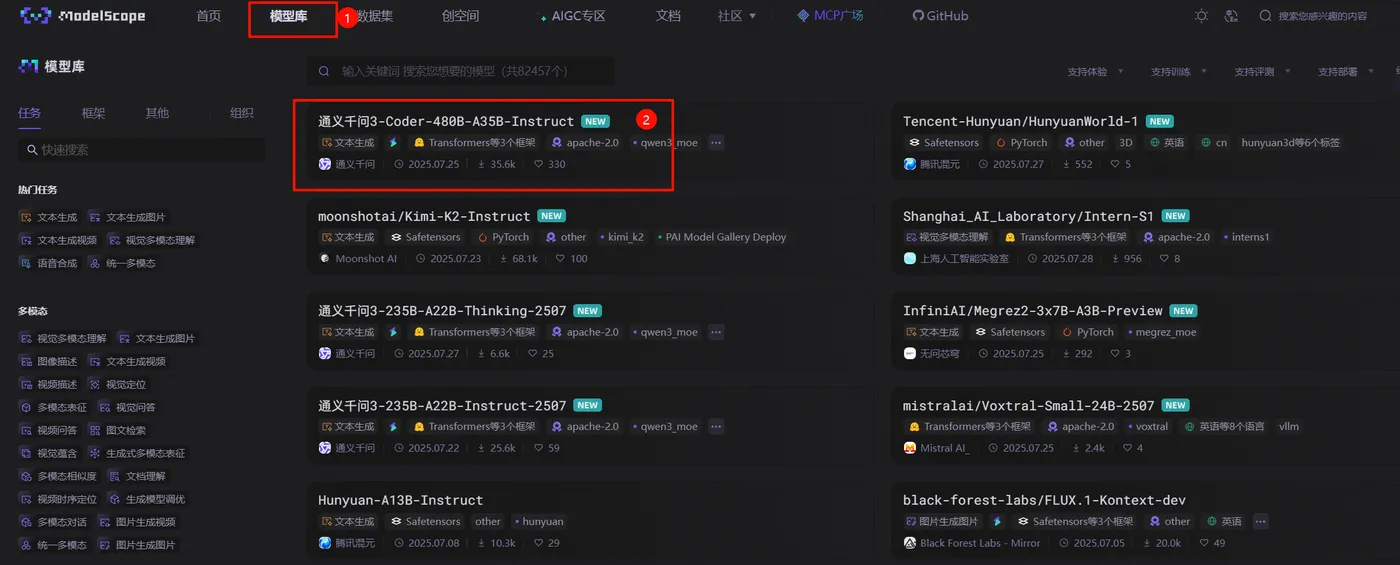Filter by 文本生成 under 热门任务

point(49,217)
